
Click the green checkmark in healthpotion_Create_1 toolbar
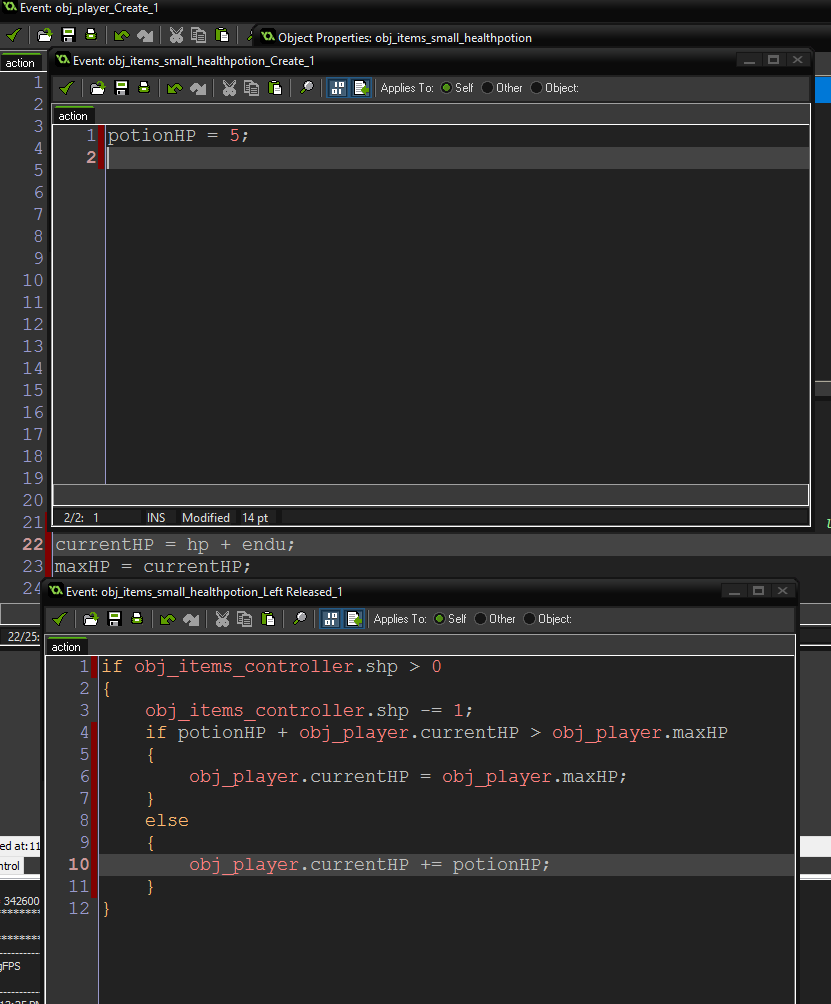tap(67, 88)
